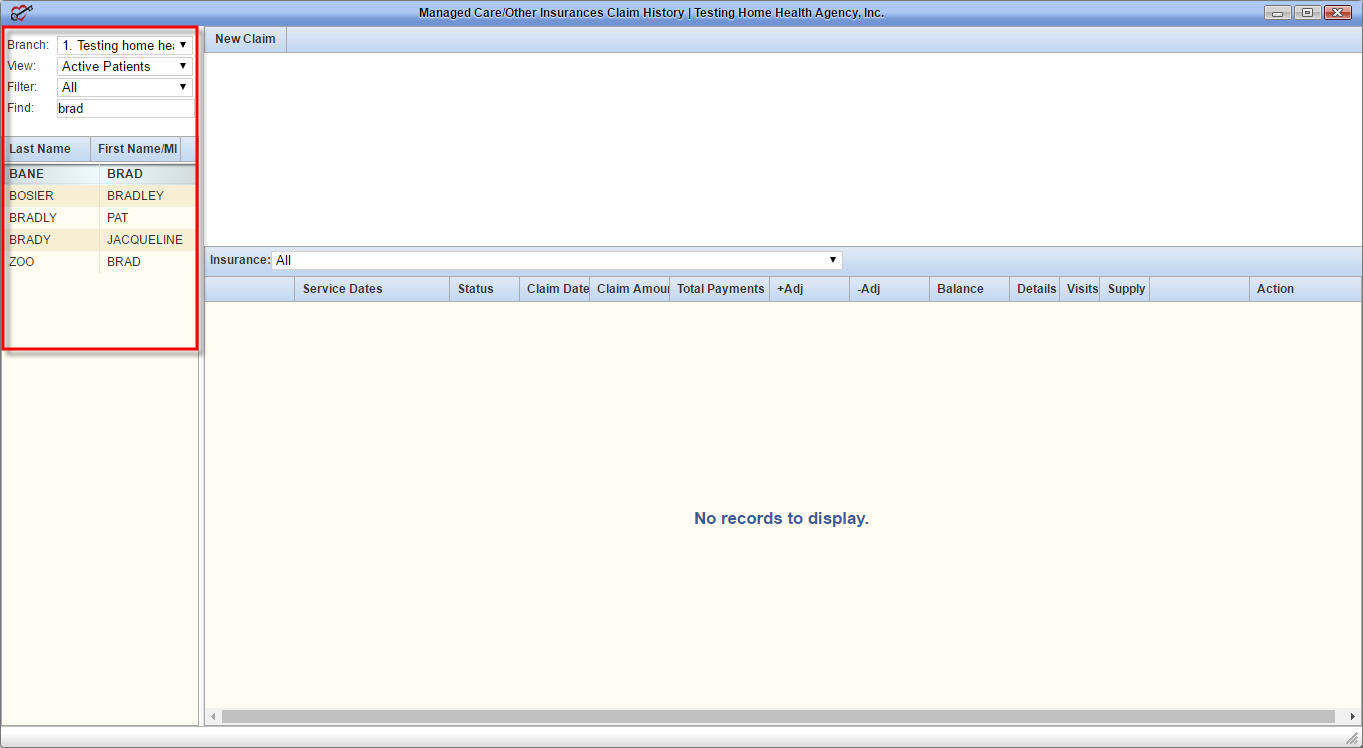Minimize the Claim History window
The height and width of the screenshot is (748, 1363).
pyautogui.click(x=1277, y=13)
